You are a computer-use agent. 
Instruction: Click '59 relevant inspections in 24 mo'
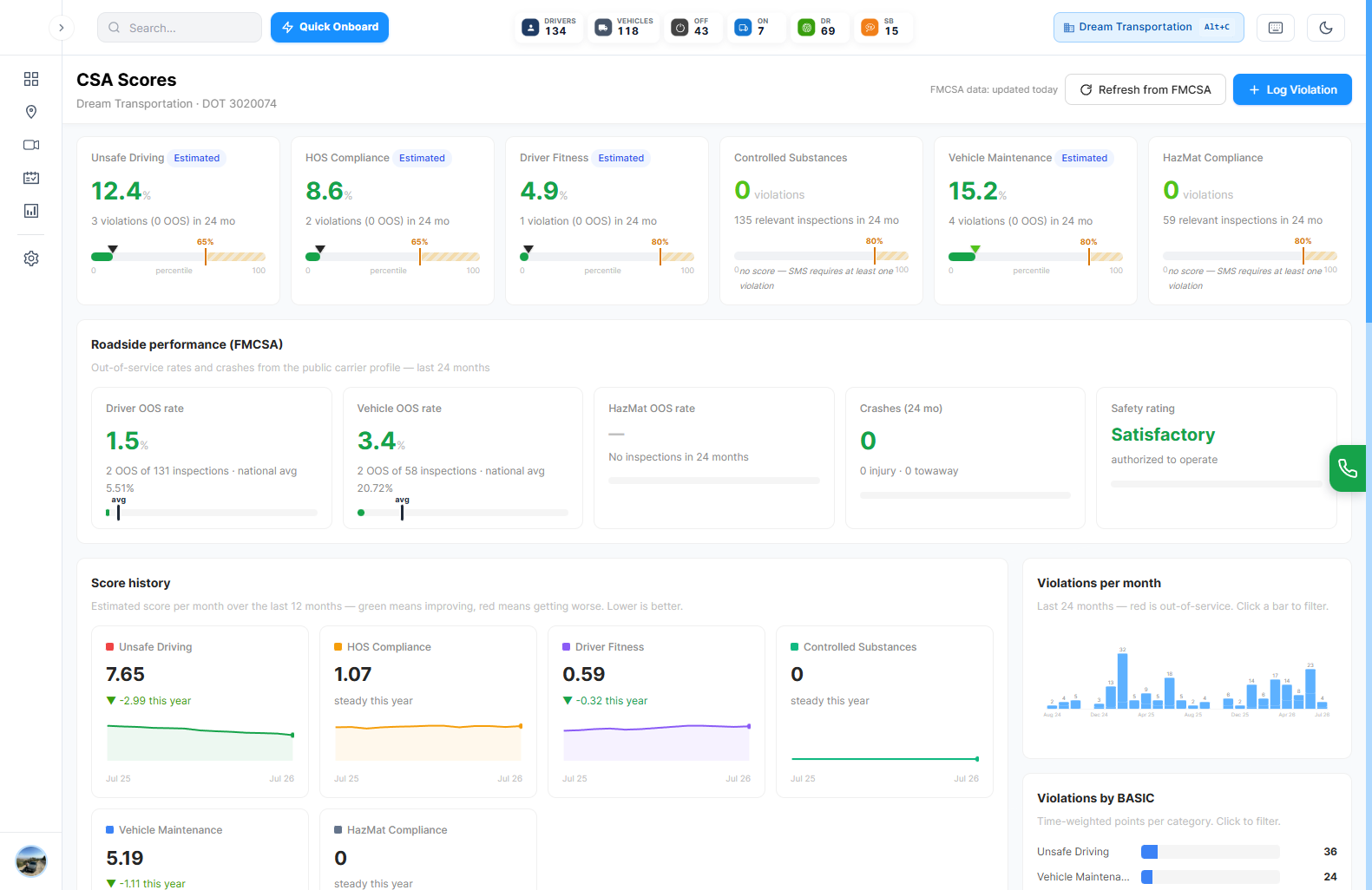(1243, 220)
